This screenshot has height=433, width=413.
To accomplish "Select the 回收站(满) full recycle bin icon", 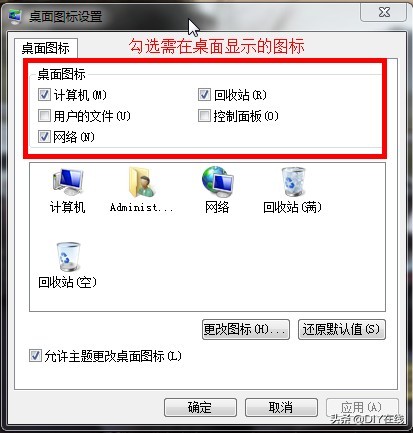I will click(x=293, y=182).
